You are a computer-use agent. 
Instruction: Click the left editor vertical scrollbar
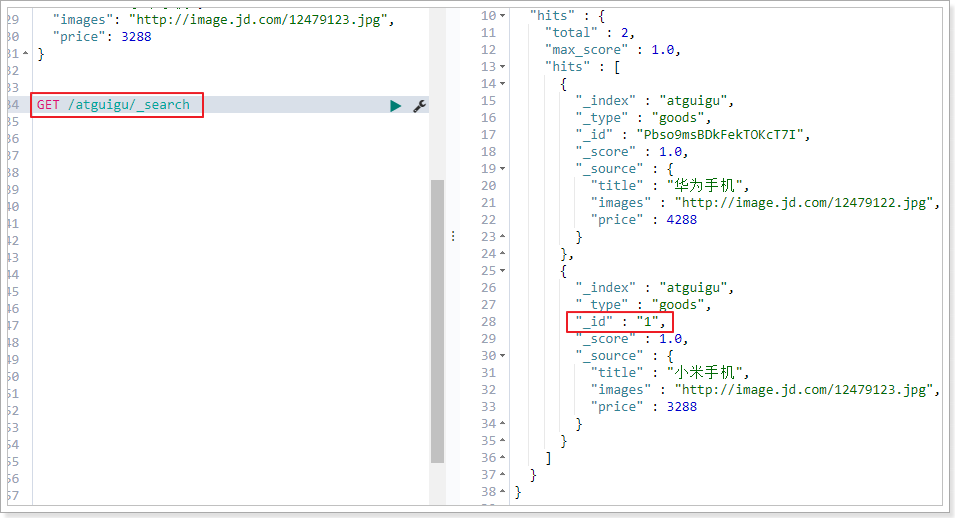[x=437, y=320]
